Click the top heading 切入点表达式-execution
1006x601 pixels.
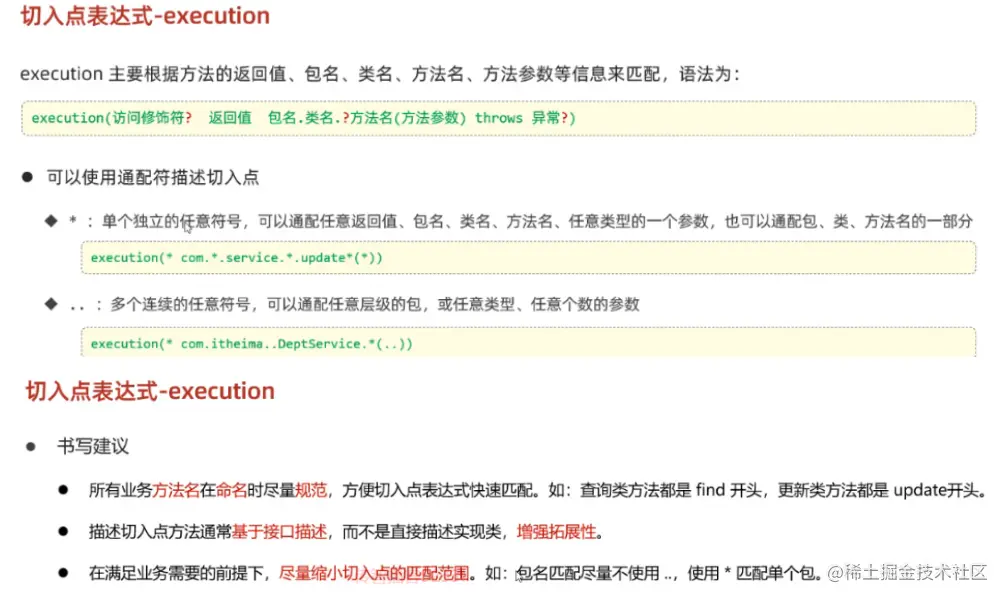pyautogui.click(x=145, y=15)
